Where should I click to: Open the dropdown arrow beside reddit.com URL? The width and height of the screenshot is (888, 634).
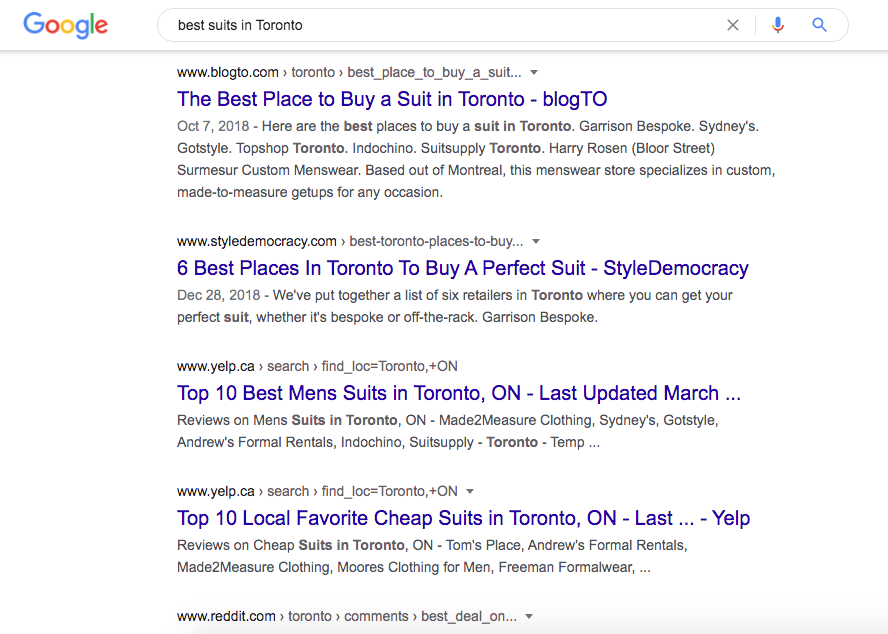pyautogui.click(x=529, y=616)
